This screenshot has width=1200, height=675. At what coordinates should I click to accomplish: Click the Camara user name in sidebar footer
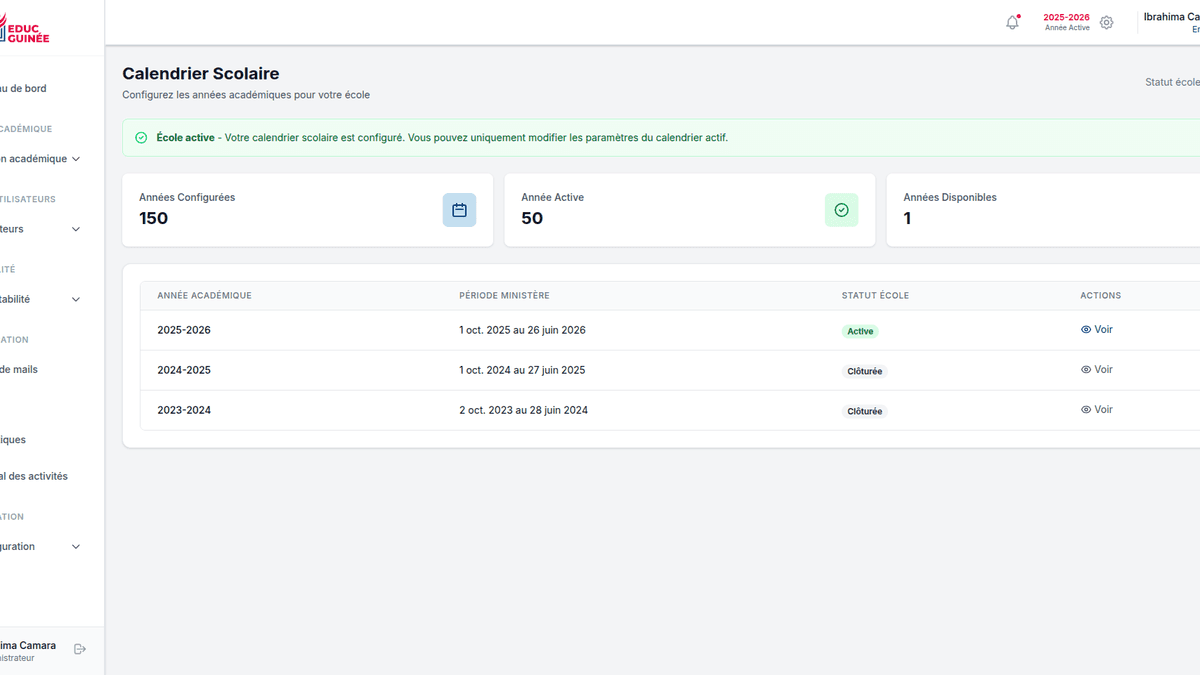[x=28, y=646]
